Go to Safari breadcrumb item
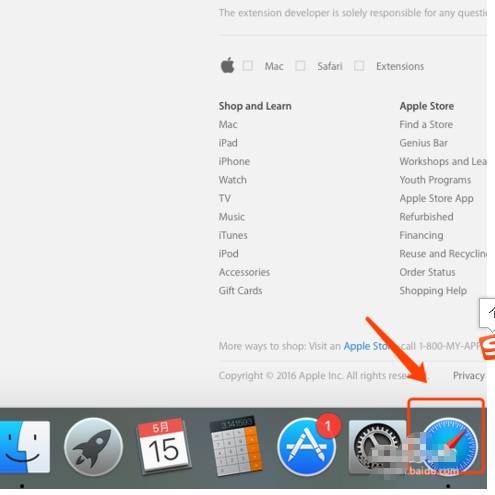This screenshot has height=495, width=495. [330, 66]
